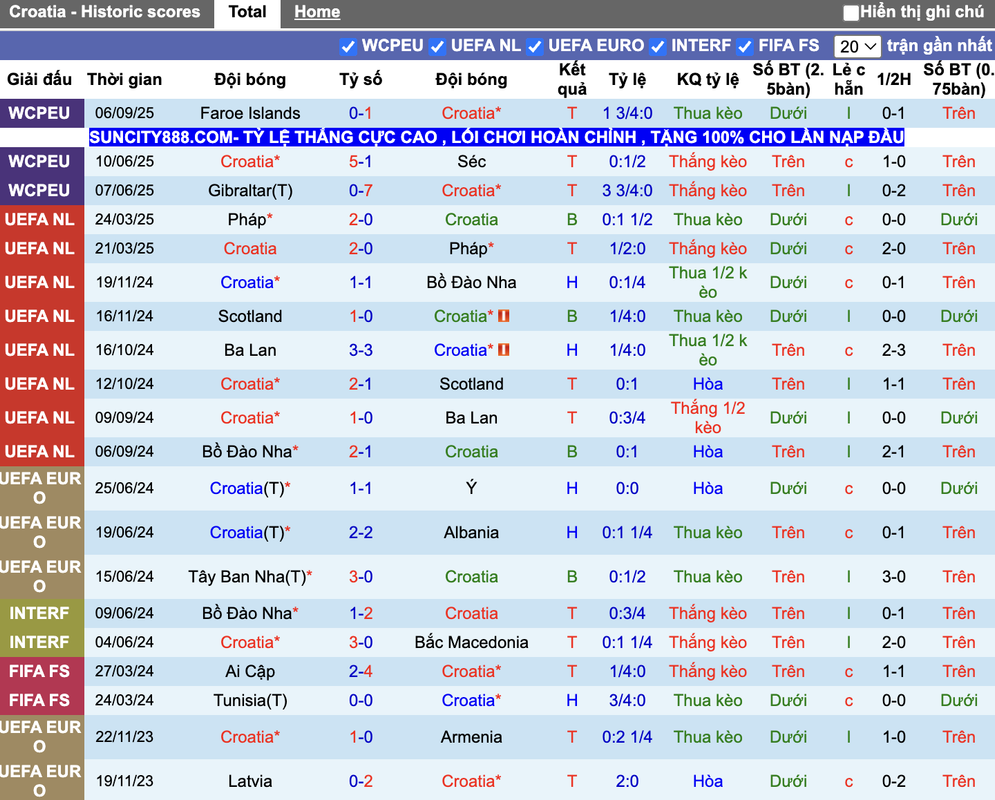Click the Gibraltar(T) team name

click(x=250, y=191)
